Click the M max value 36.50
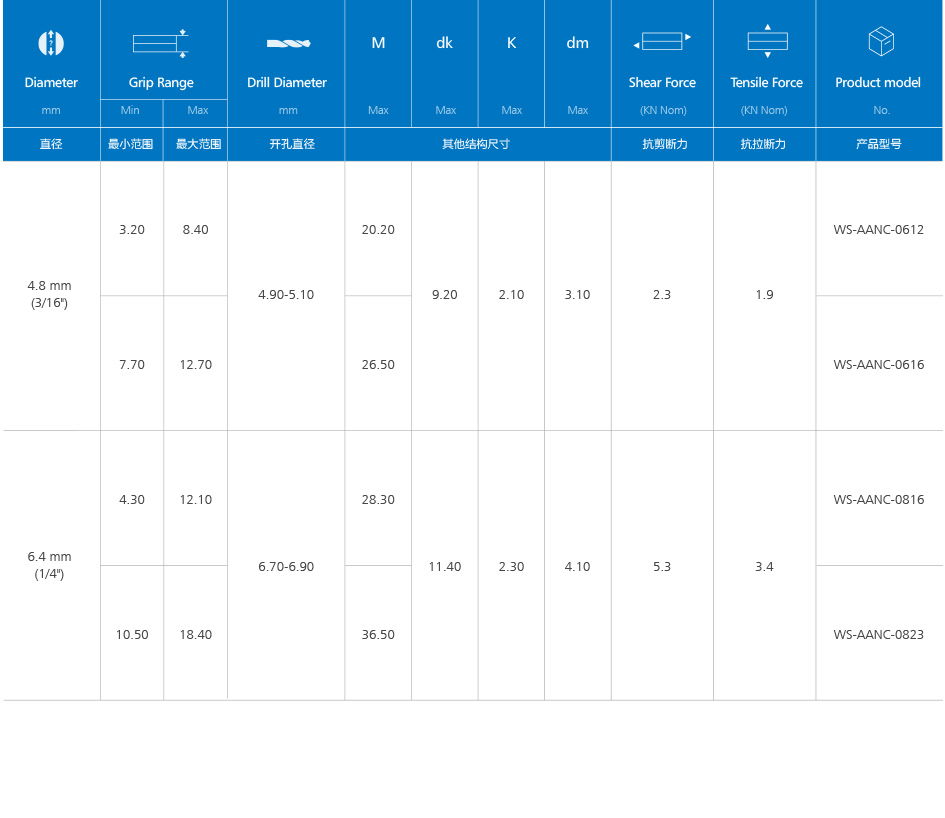 pyautogui.click(x=378, y=635)
